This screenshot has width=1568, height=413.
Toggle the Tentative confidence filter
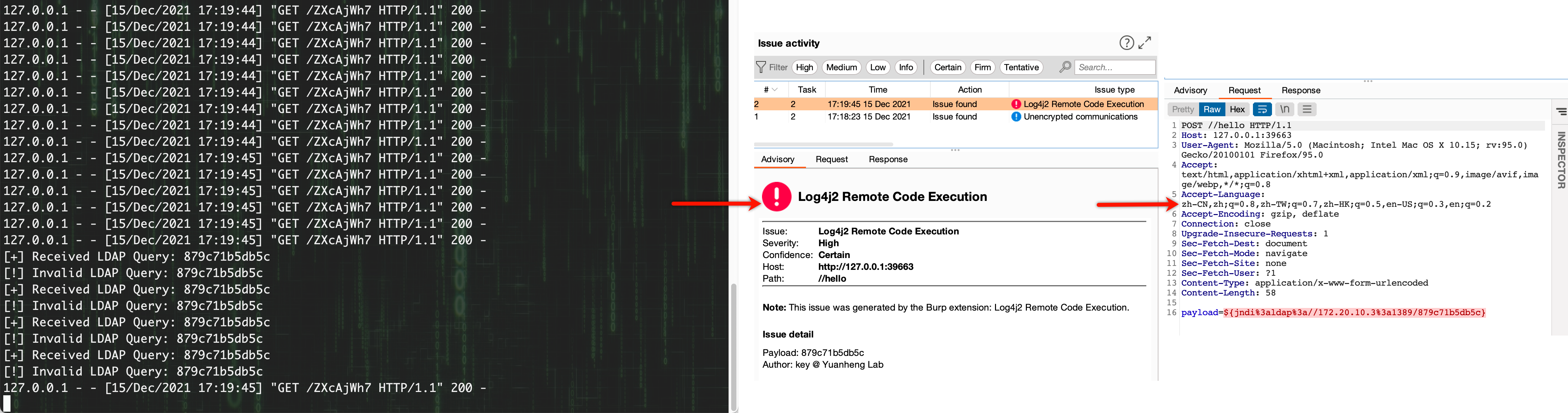[x=1021, y=67]
